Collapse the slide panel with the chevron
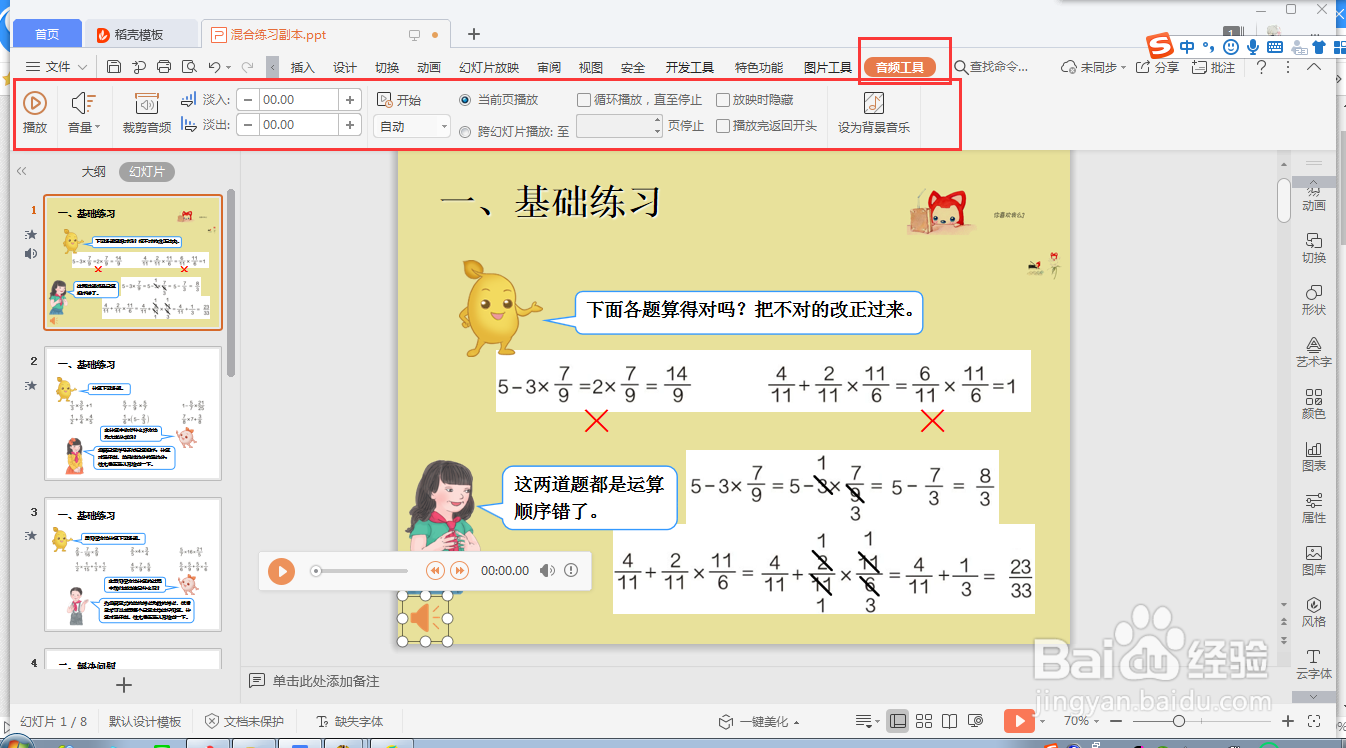Screen dimensions: 1346x748 21,170
